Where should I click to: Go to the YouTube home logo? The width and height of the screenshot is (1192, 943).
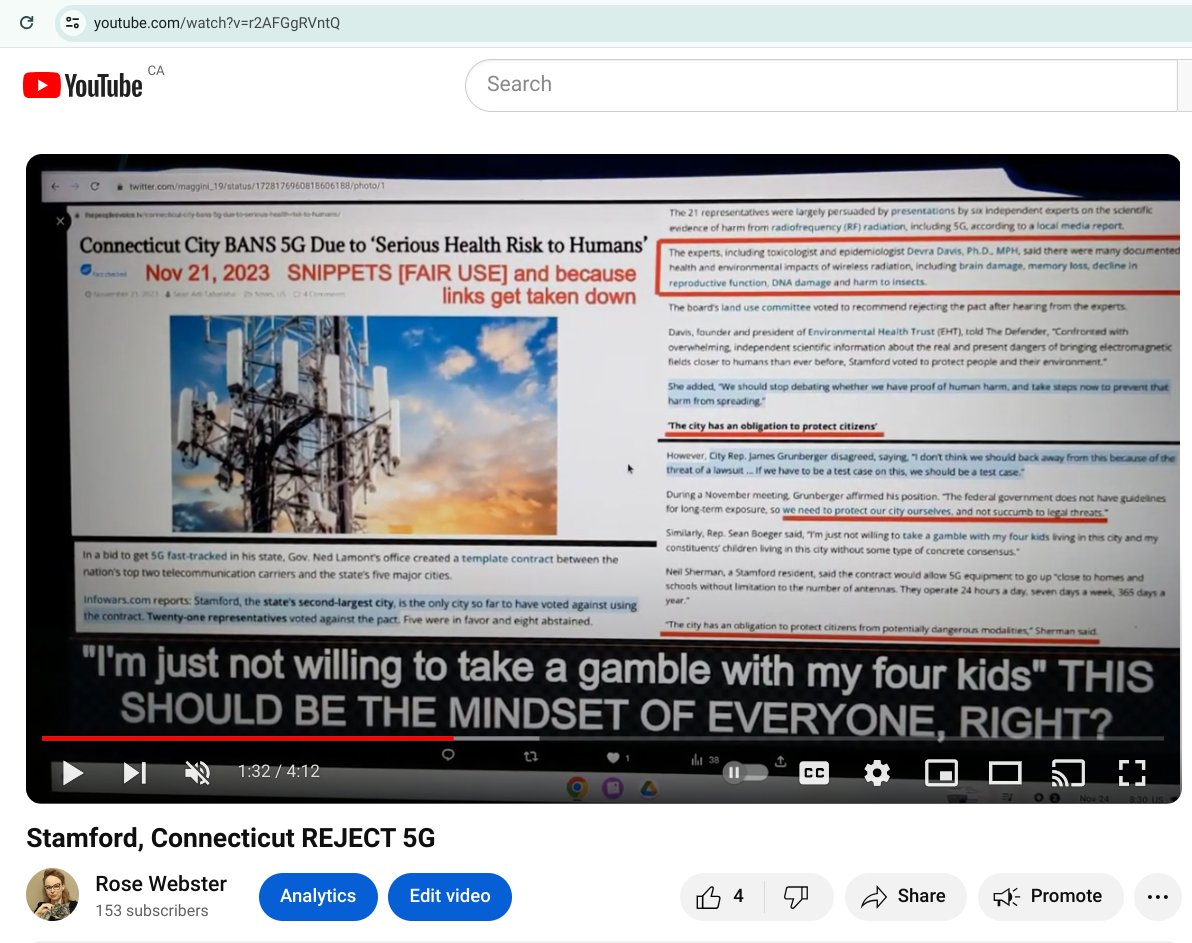tap(83, 85)
